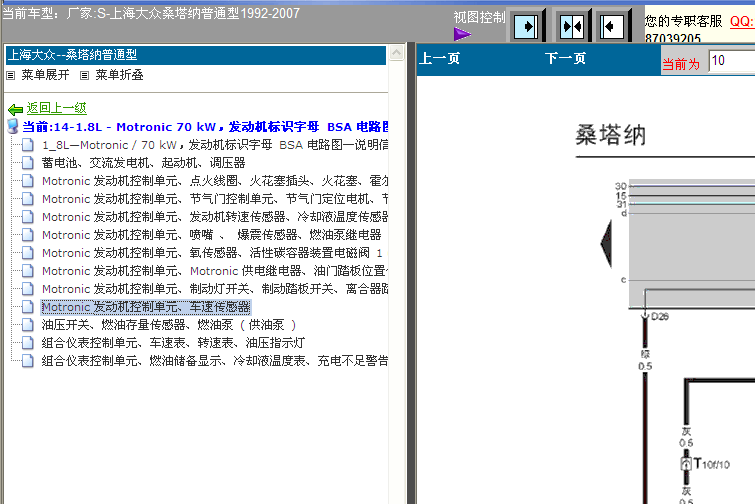Click the database icon beside 当前 heading

[x=13, y=127]
